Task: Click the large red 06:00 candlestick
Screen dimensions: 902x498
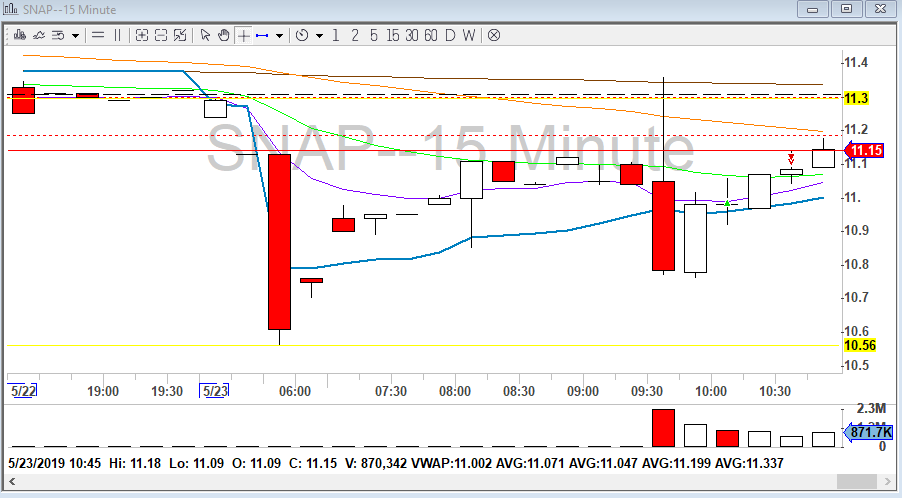Action: point(280,242)
